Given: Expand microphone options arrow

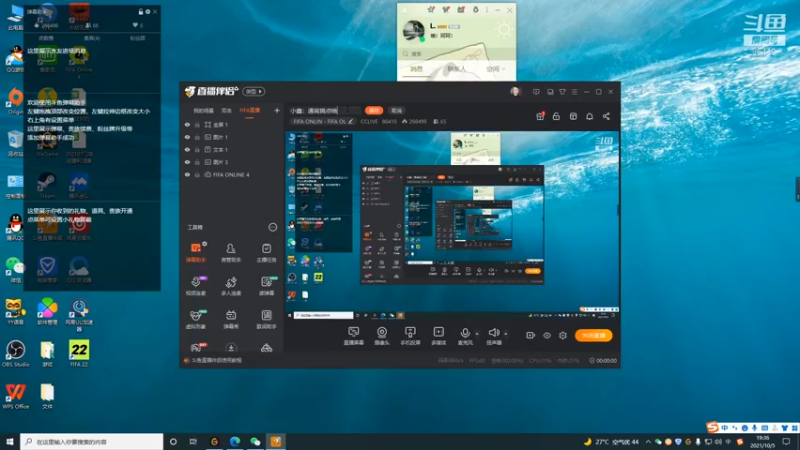Looking at the screenshot, I should coord(477,334).
